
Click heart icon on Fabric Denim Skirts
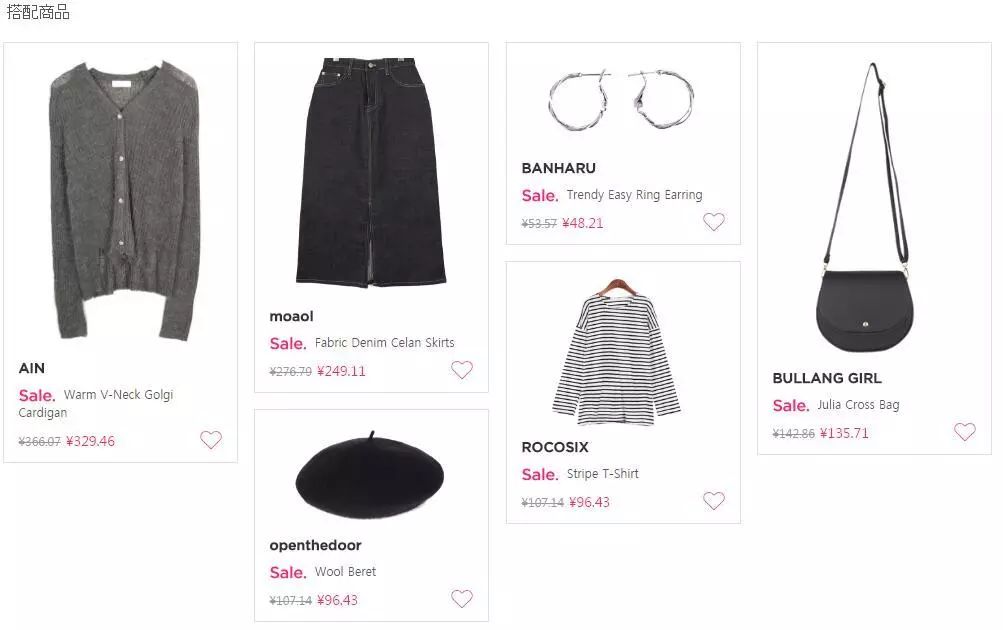click(461, 370)
